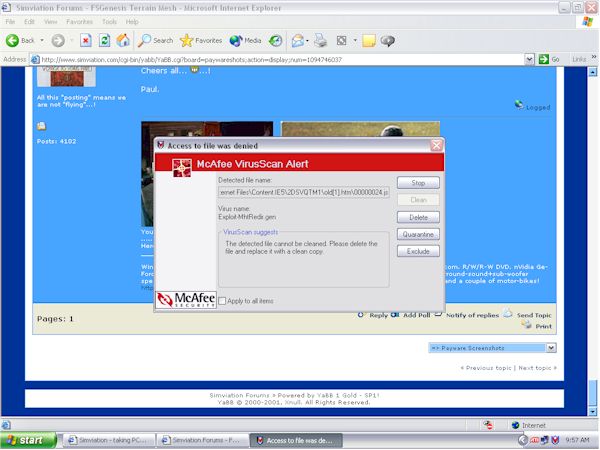Open the Media toolbar button

pyautogui.click(x=246, y=41)
